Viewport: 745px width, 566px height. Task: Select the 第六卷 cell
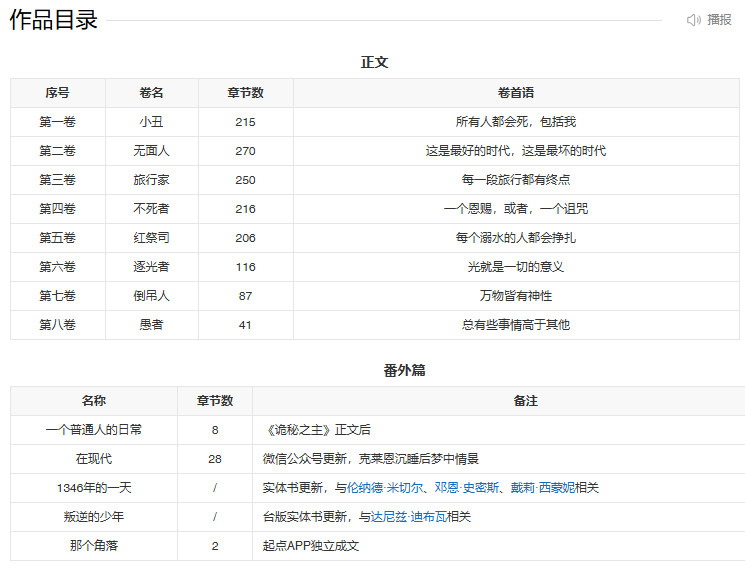click(57, 267)
